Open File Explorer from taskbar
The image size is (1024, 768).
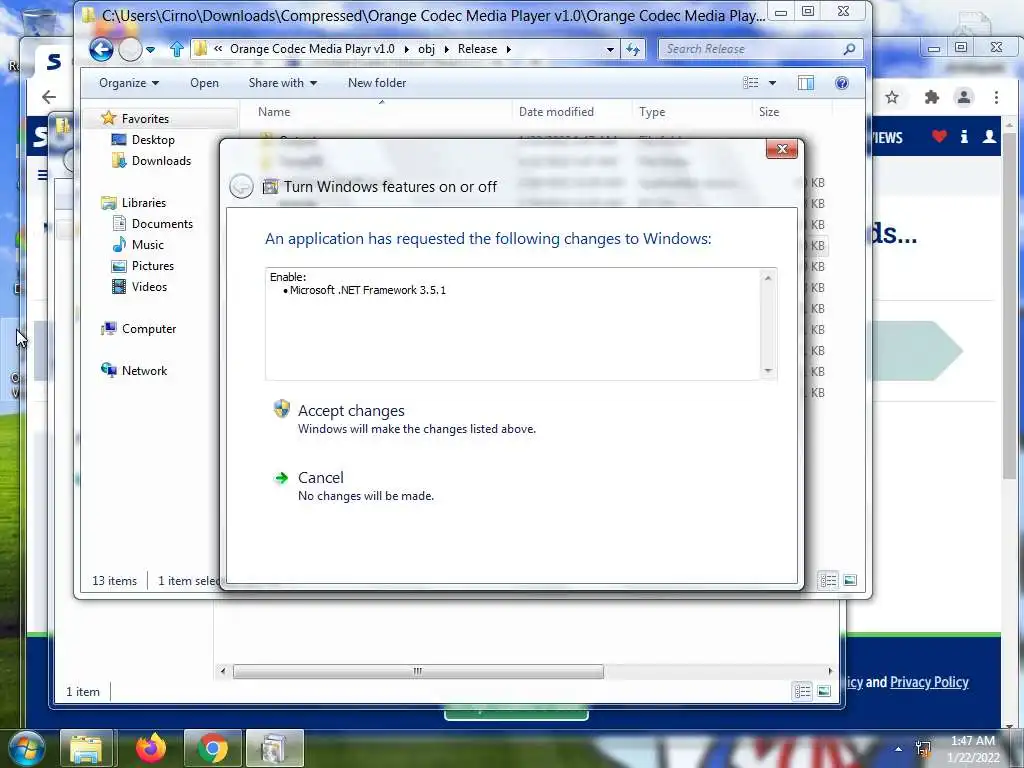click(87, 748)
